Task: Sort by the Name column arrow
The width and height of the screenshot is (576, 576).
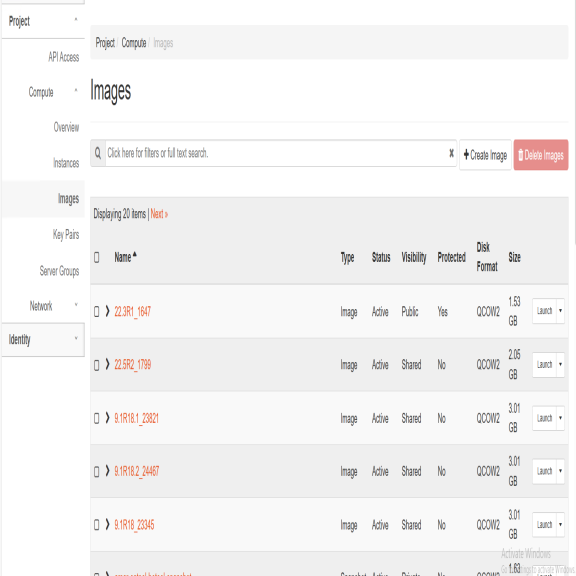Action: point(135,254)
